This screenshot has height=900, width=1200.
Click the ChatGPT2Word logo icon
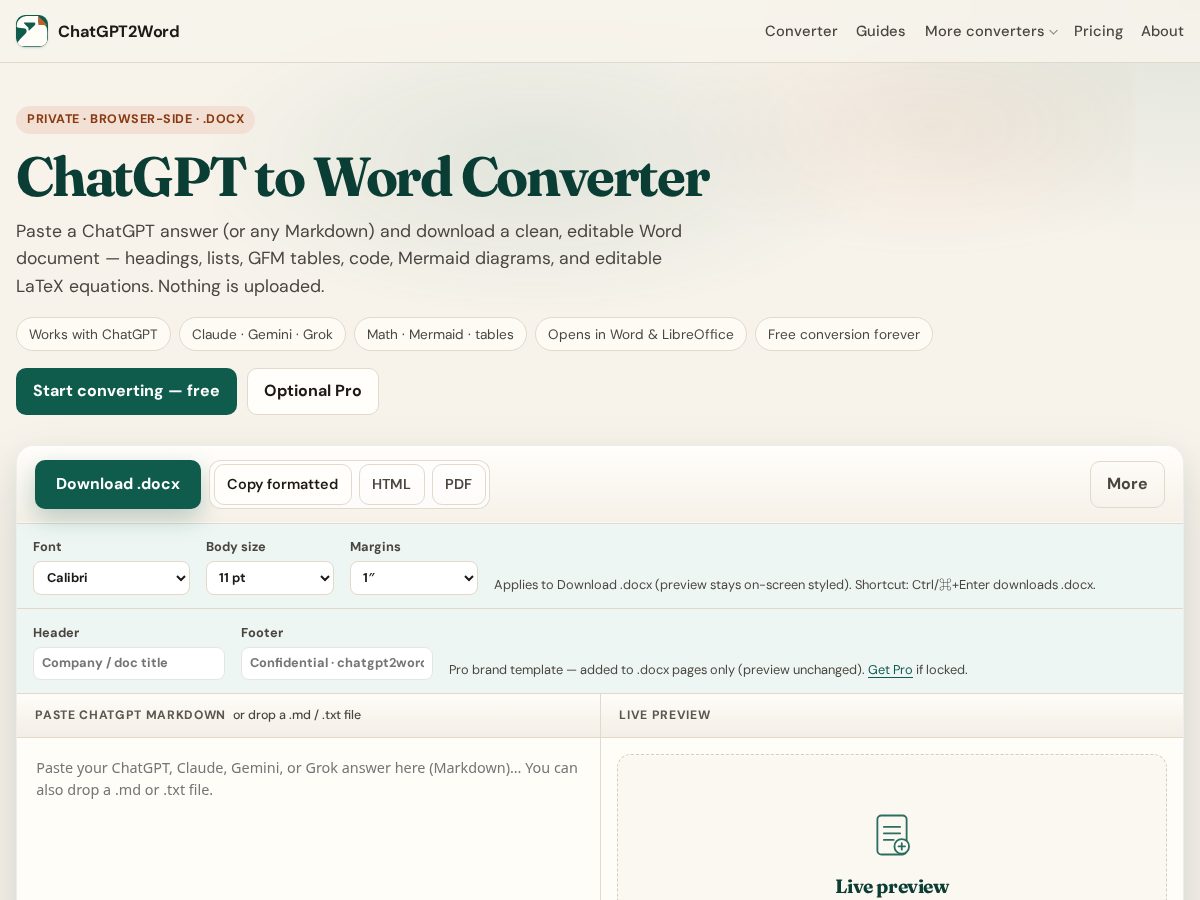pos(32,31)
